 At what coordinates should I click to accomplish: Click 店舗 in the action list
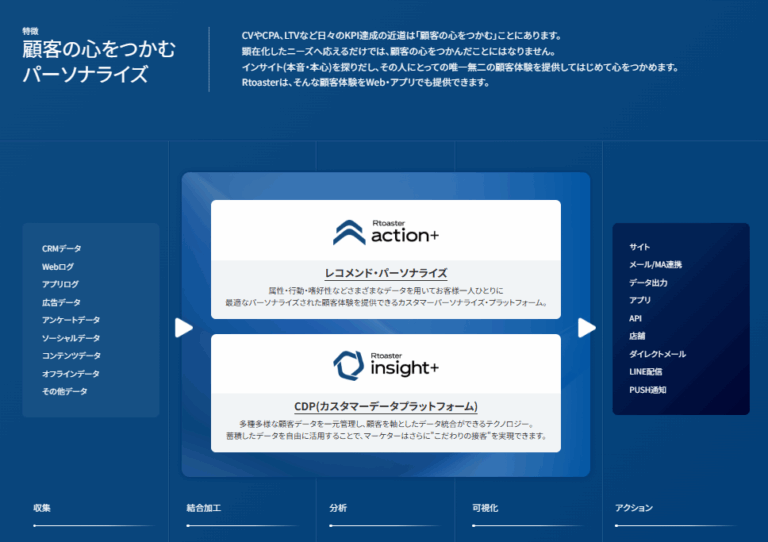(637, 336)
